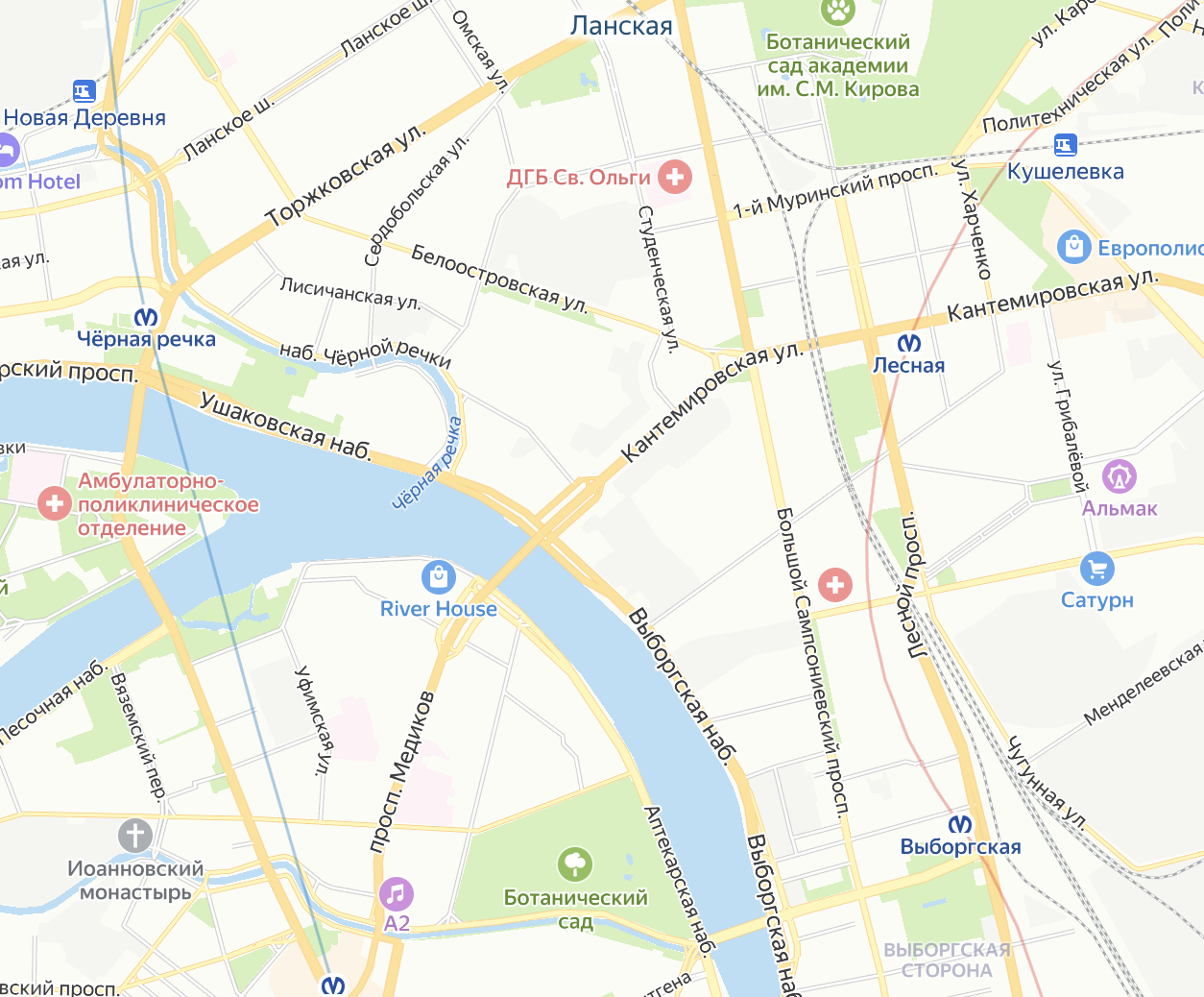The height and width of the screenshot is (997, 1204).
Task: Click the Иоанновский монастырь cross icon
Action: tap(135, 836)
